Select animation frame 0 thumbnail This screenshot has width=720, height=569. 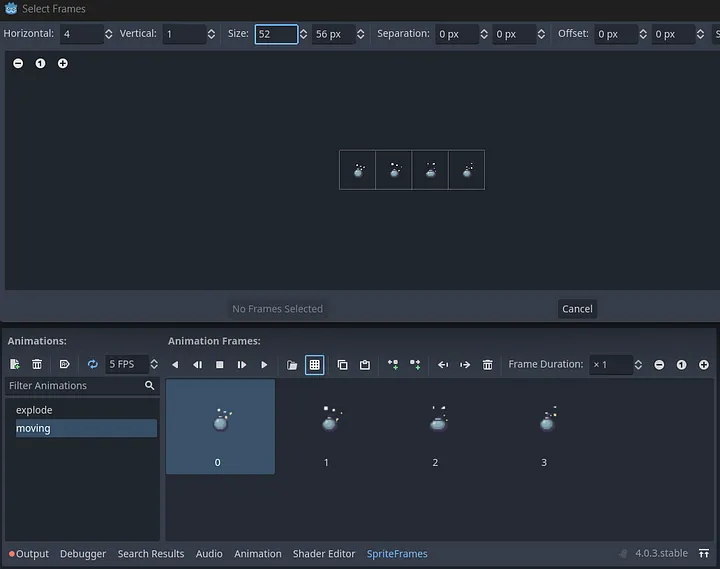point(220,427)
